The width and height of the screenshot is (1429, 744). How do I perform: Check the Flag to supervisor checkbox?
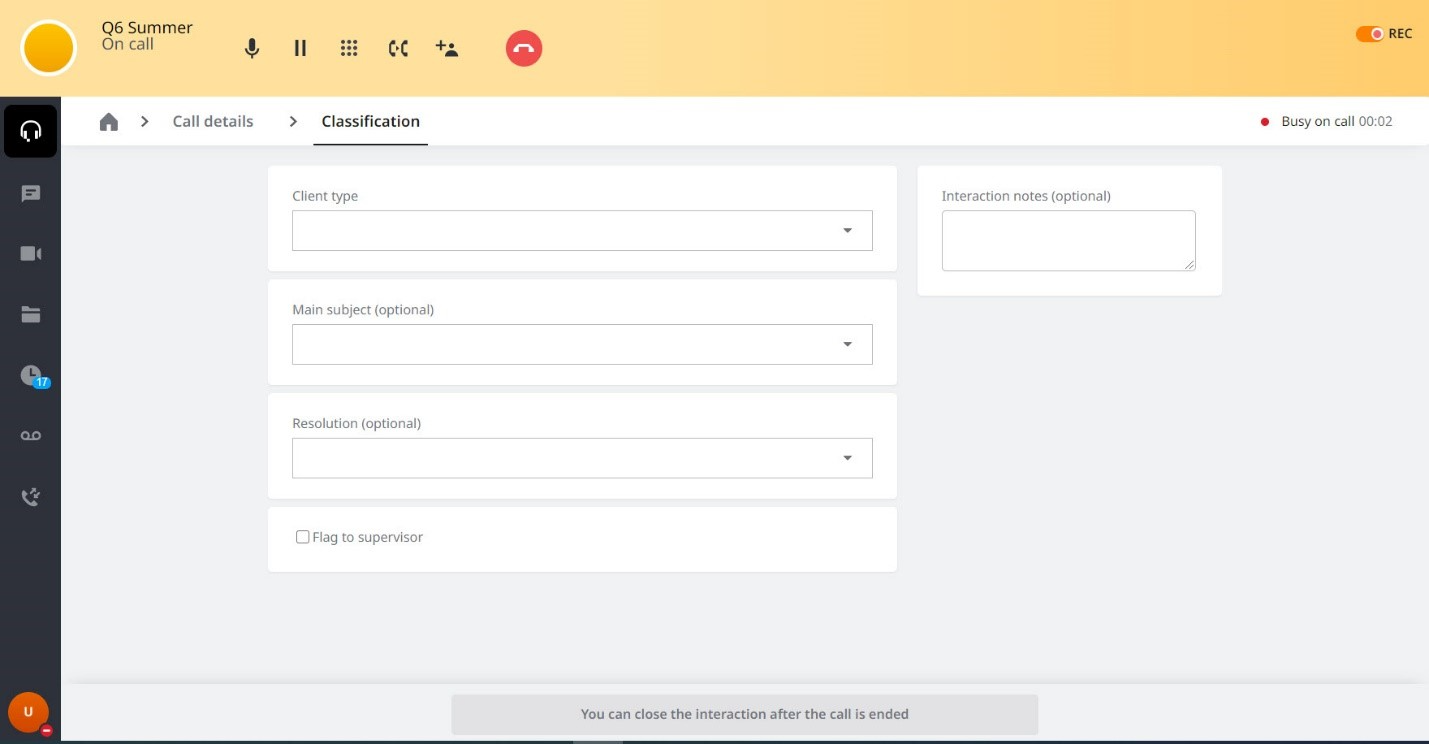(302, 537)
